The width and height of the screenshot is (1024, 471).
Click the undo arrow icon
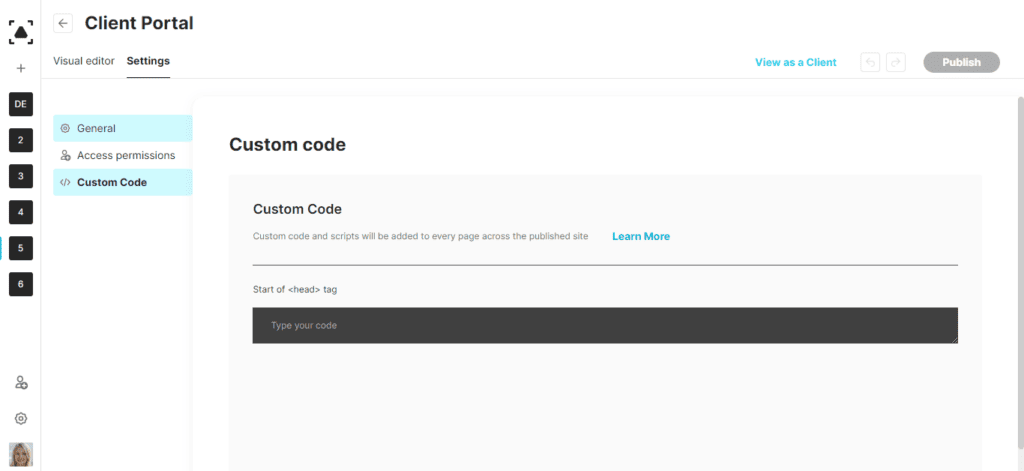click(x=870, y=62)
